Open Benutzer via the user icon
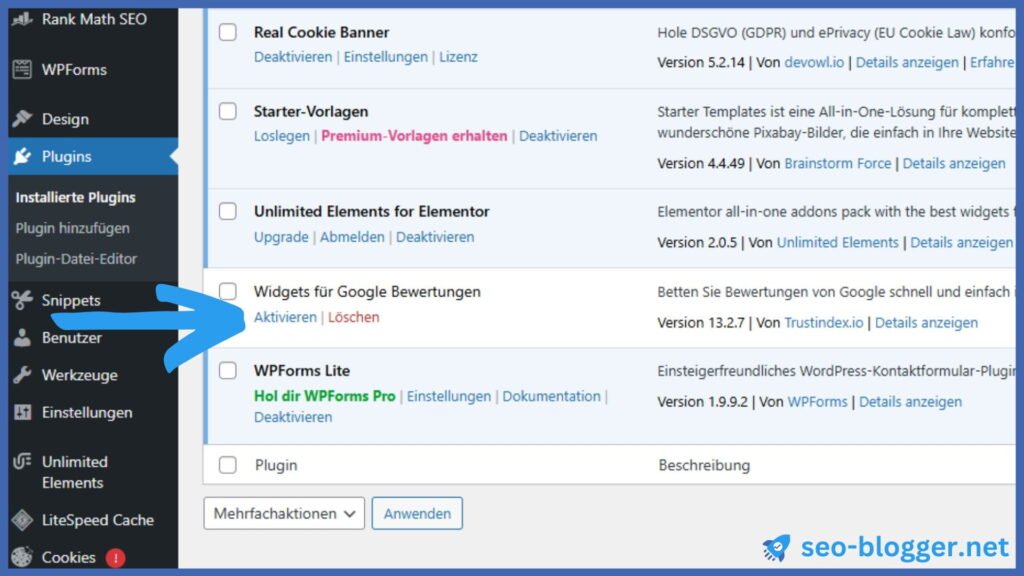 point(22,338)
